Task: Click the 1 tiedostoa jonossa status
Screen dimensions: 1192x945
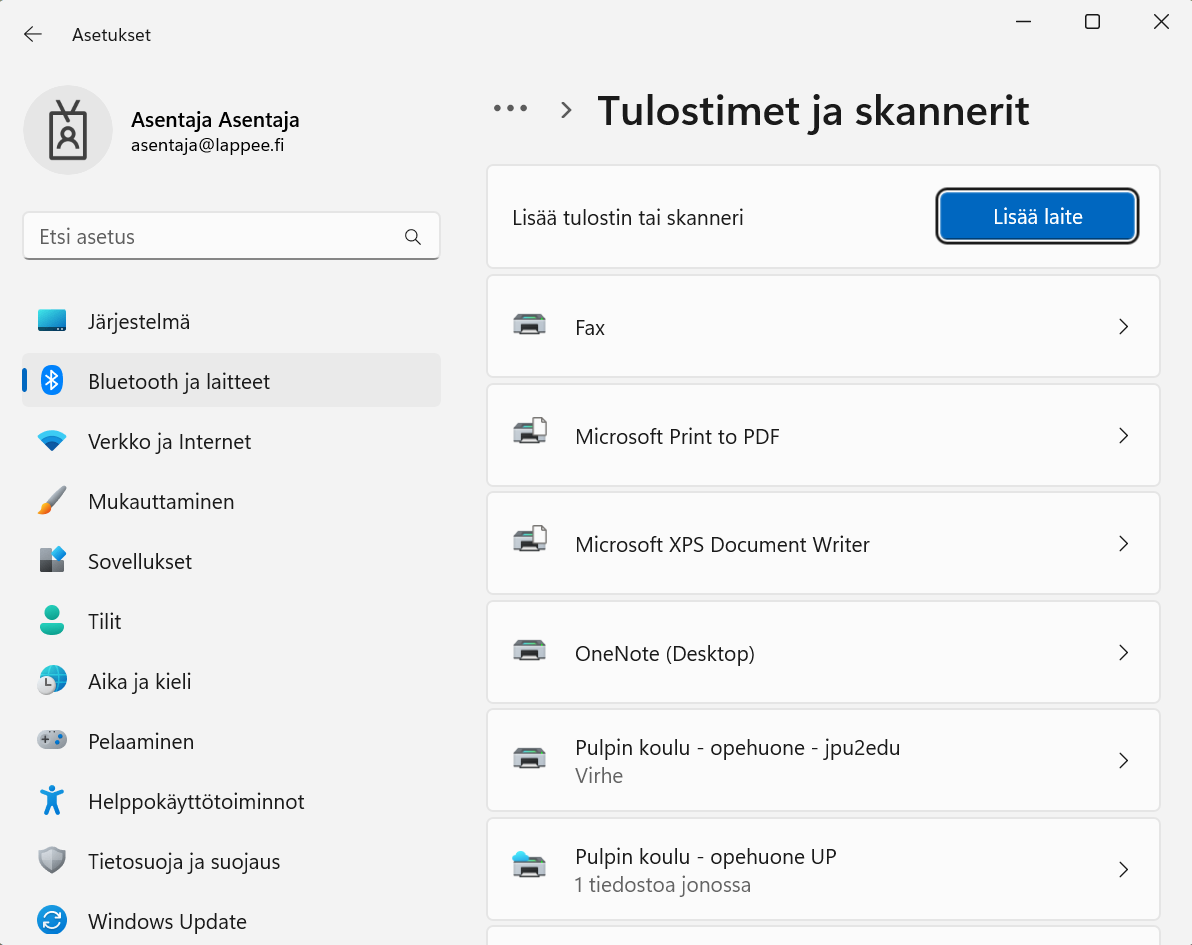Action: tap(663, 884)
